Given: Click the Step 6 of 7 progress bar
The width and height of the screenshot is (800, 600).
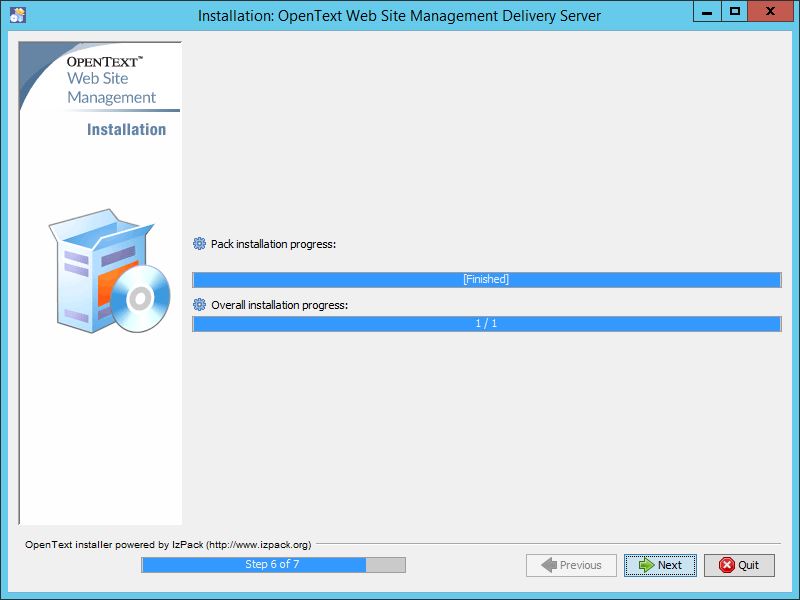Looking at the screenshot, I should click(273, 565).
